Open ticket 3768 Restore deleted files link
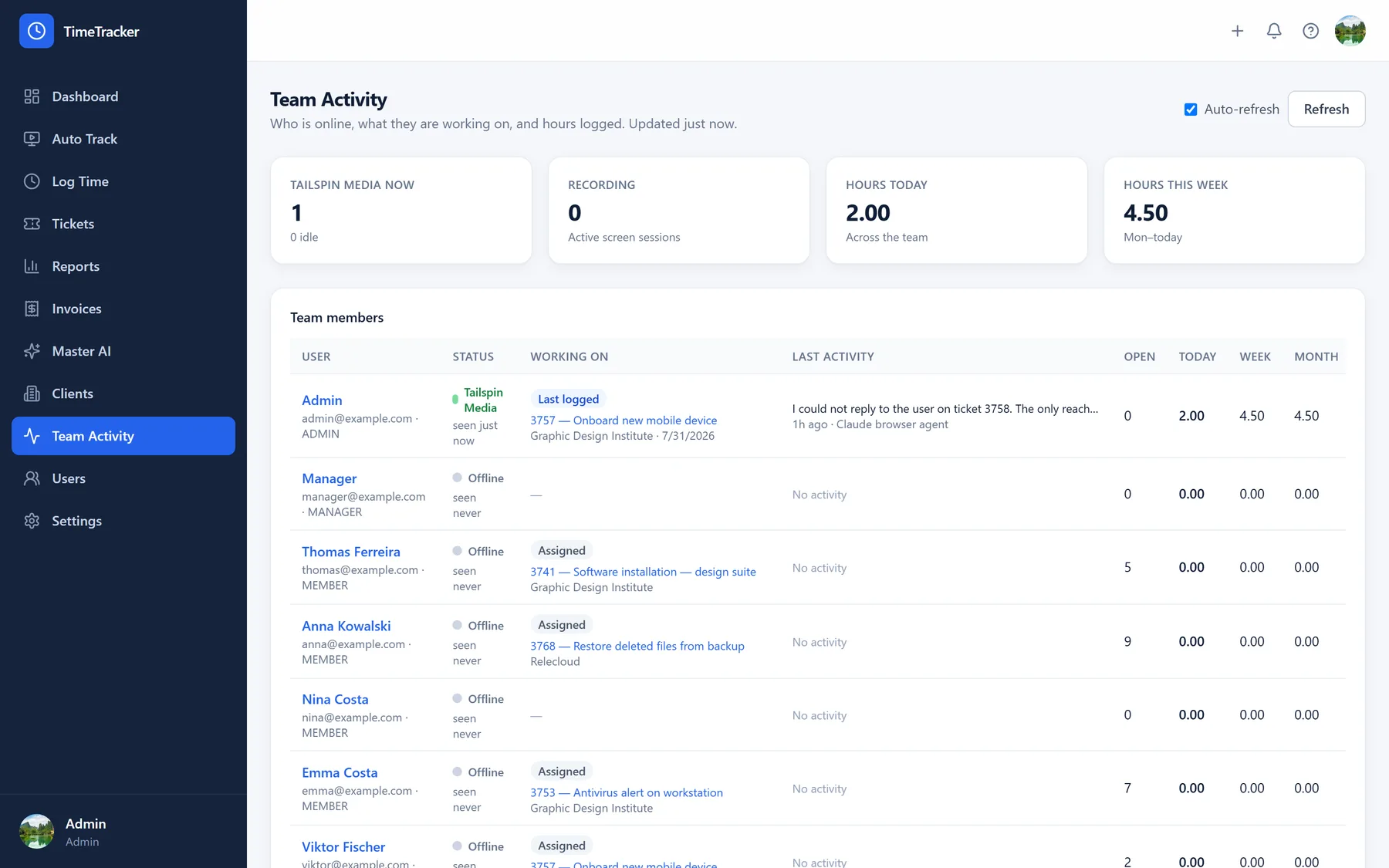Screen dimensions: 1389x868 click(x=637, y=646)
